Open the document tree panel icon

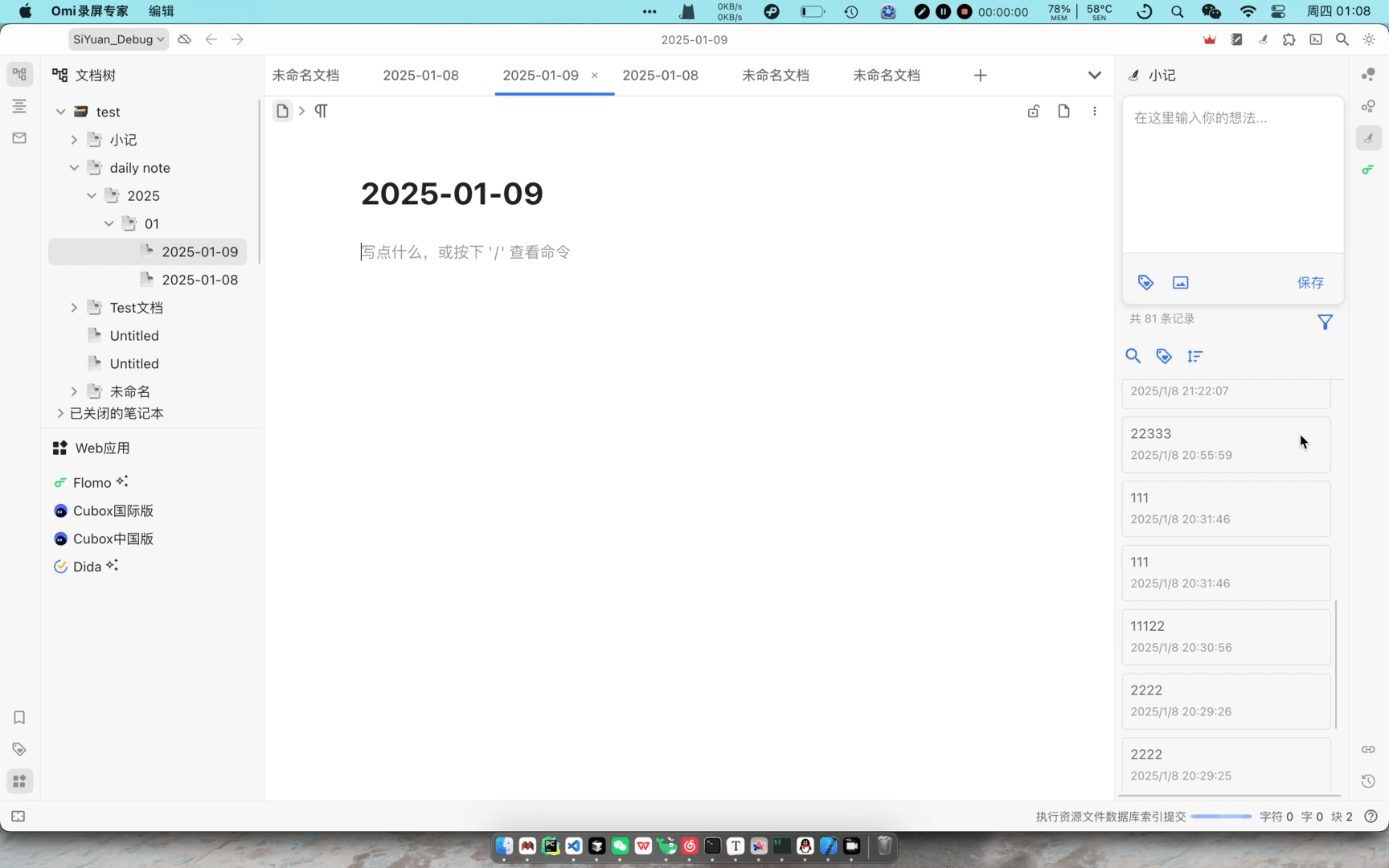coord(19,73)
